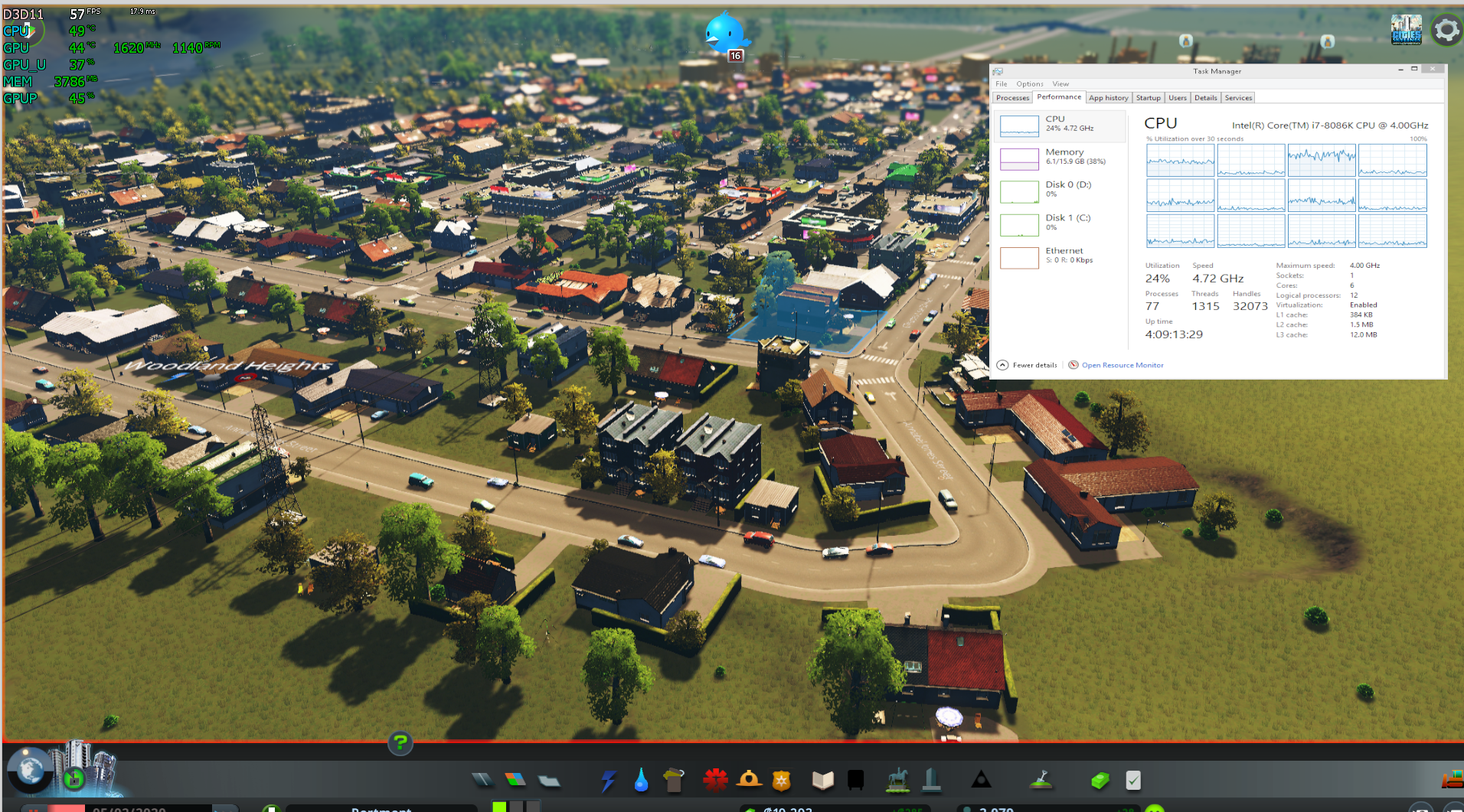The image size is (1464, 812).
Task: Switch to the Users tab
Action: [1177, 98]
